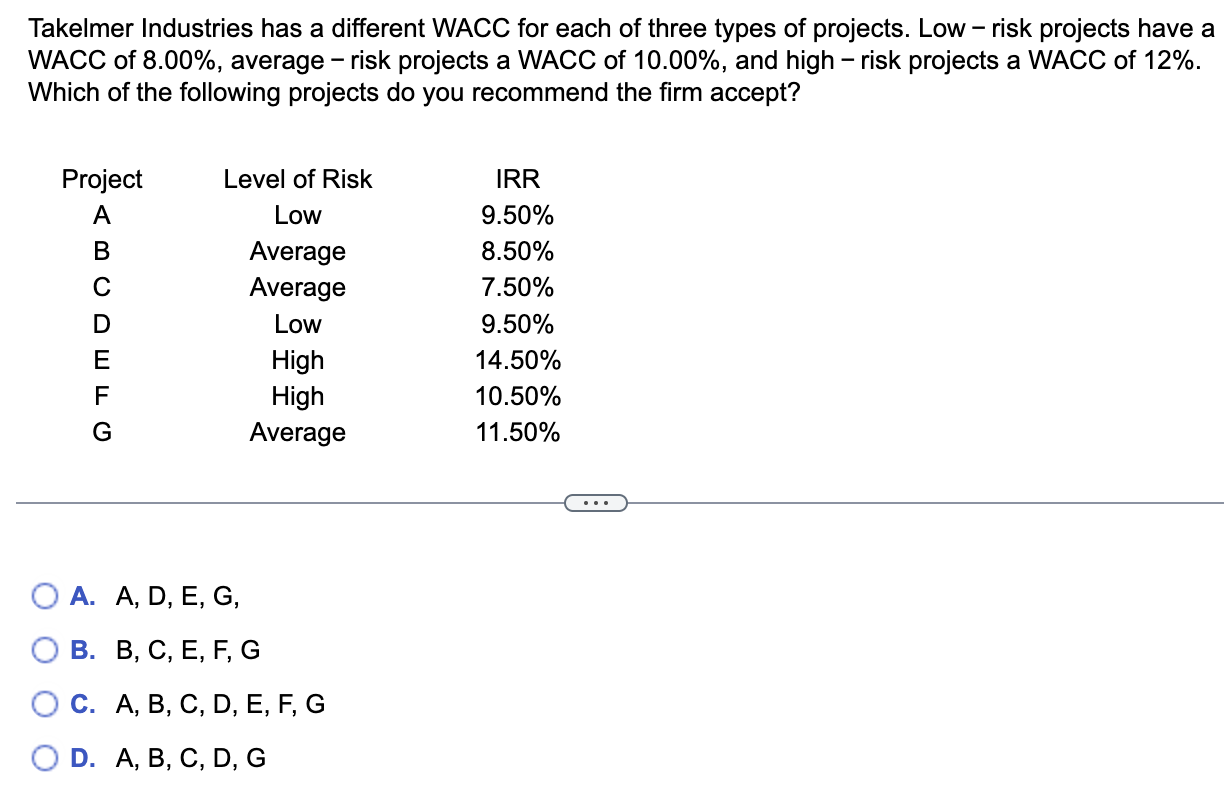Click the High risk label for Project F
This screenshot has height=802, width=1224.
[x=296, y=396]
